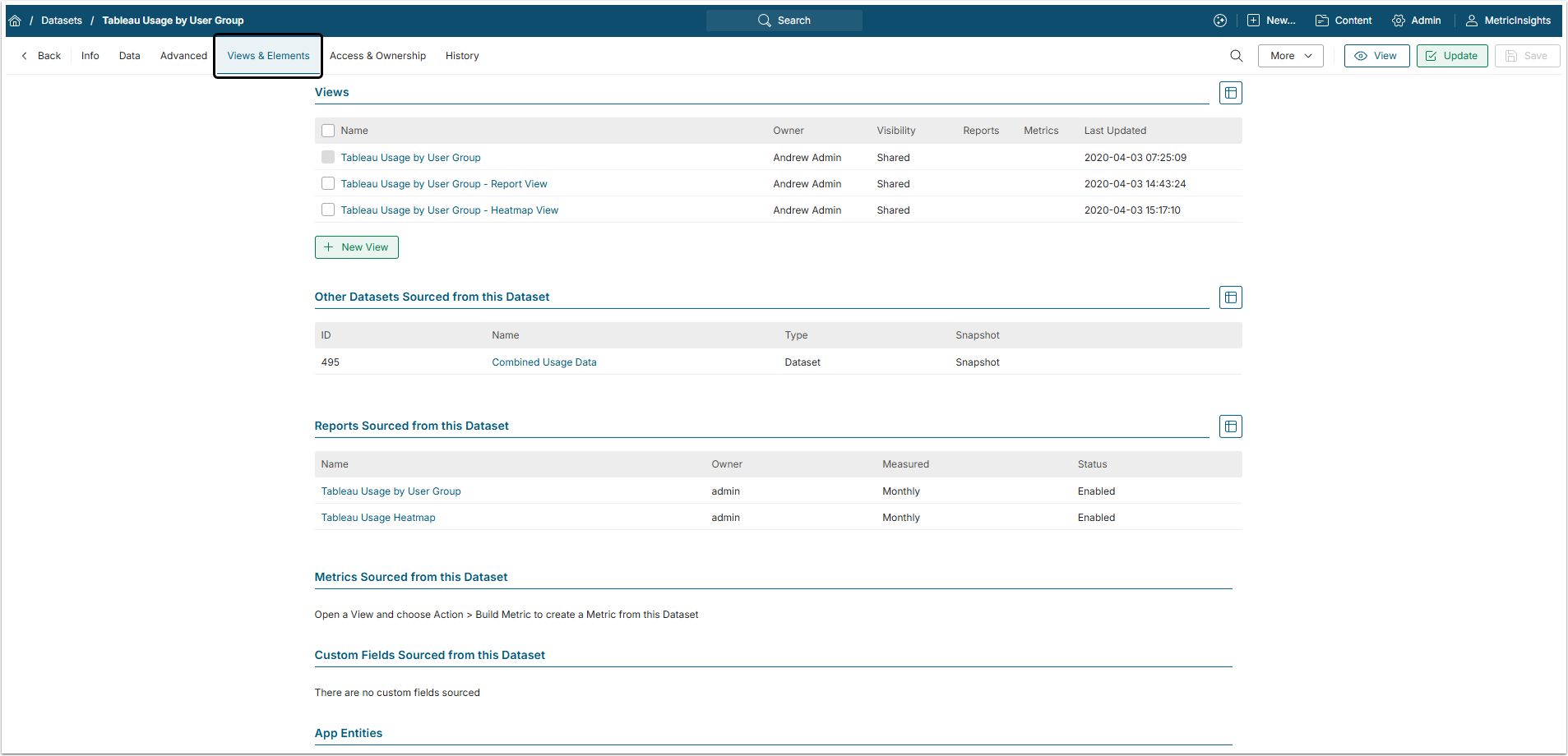Toggle the select-all checkbox in Views header
The image size is (1568, 756).
(x=328, y=131)
